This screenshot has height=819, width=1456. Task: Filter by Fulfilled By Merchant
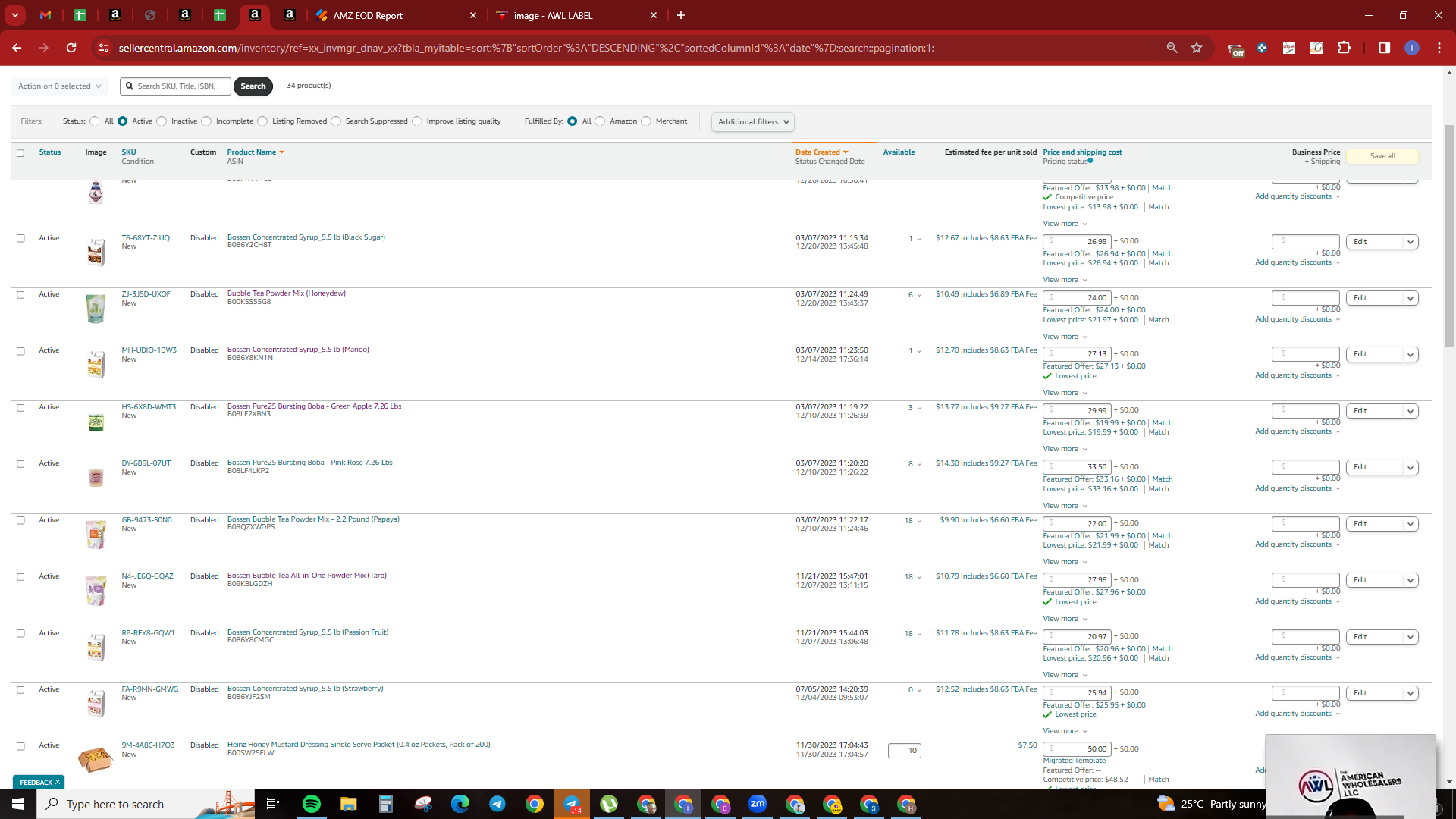click(646, 121)
